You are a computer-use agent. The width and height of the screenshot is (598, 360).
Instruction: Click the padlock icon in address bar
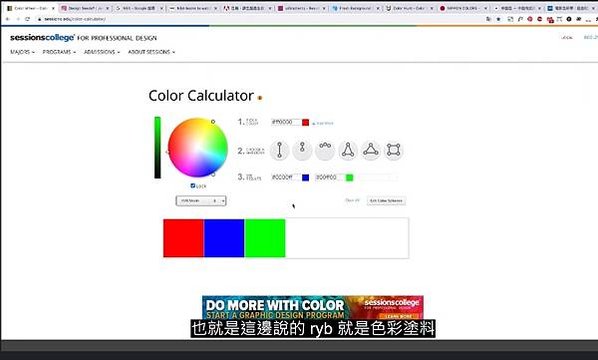(39, 19)
